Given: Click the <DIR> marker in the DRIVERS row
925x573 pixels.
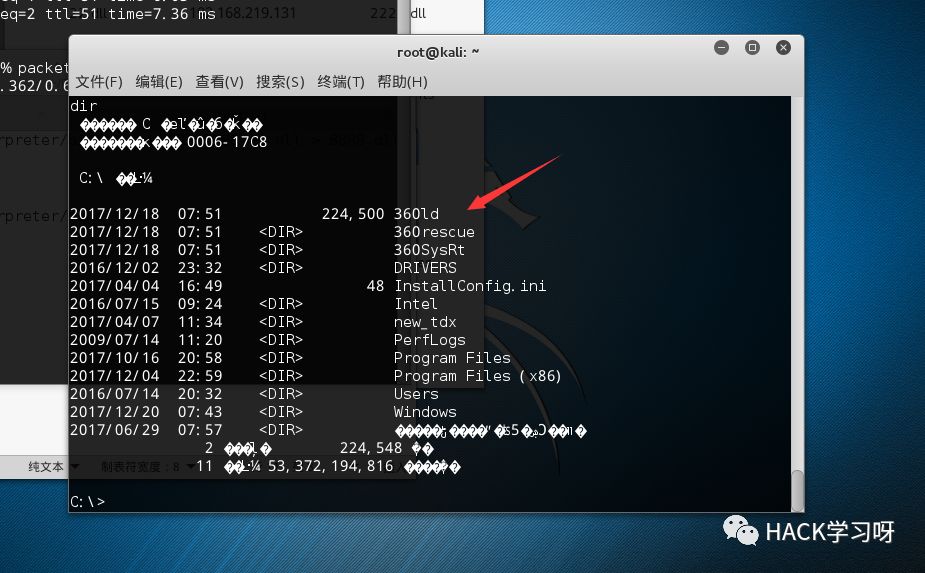Looking at the screenshot, I should pyautogui.click(x=281, y=268).
